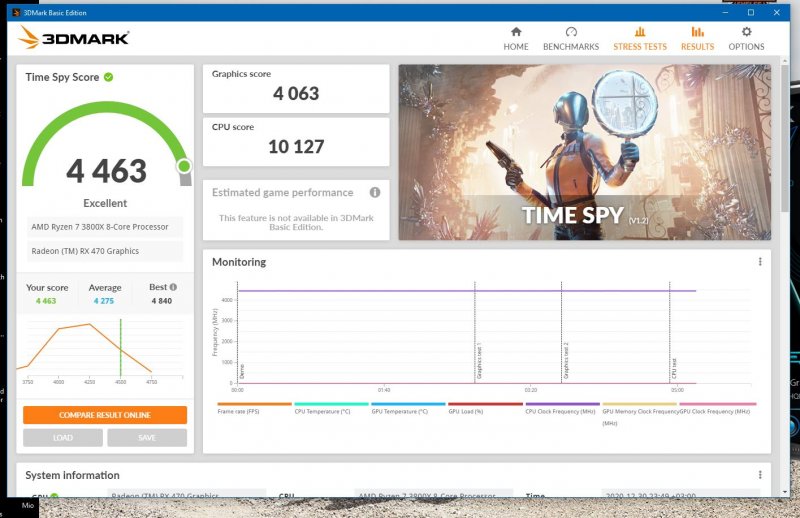The height and width of the screenshot is (518, 800).
Task: Click the CPU test marker in chart
Action: 673,368
